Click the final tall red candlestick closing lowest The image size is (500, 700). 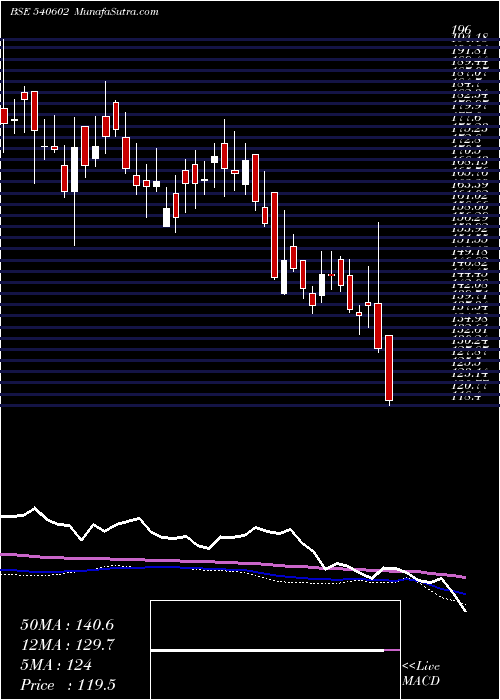pyautogui.click(x=389, y=368)
